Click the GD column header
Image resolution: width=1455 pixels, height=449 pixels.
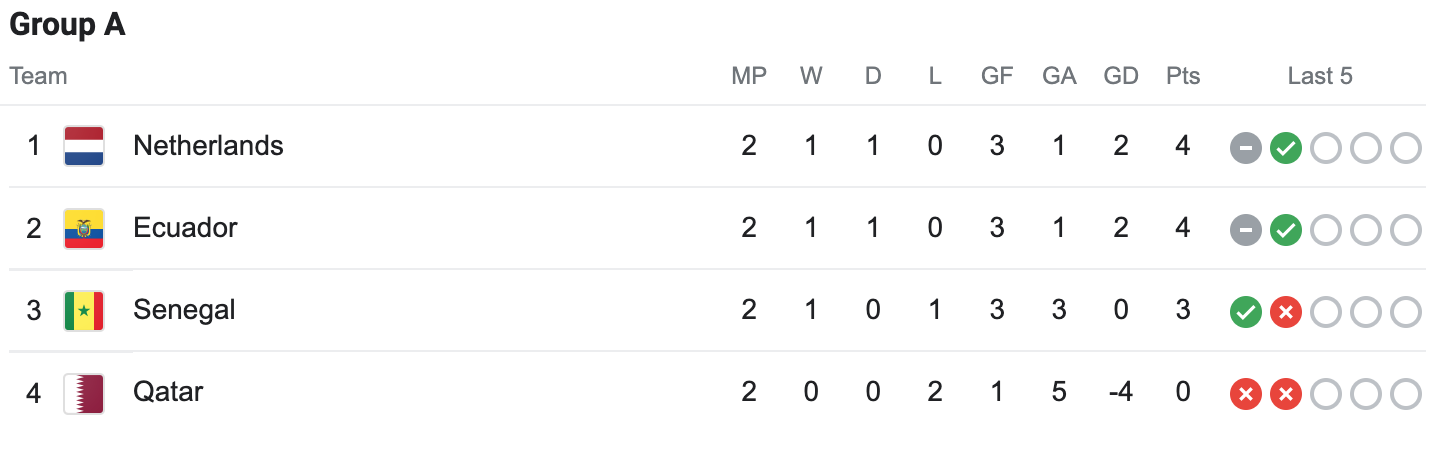coord(1121,76)
